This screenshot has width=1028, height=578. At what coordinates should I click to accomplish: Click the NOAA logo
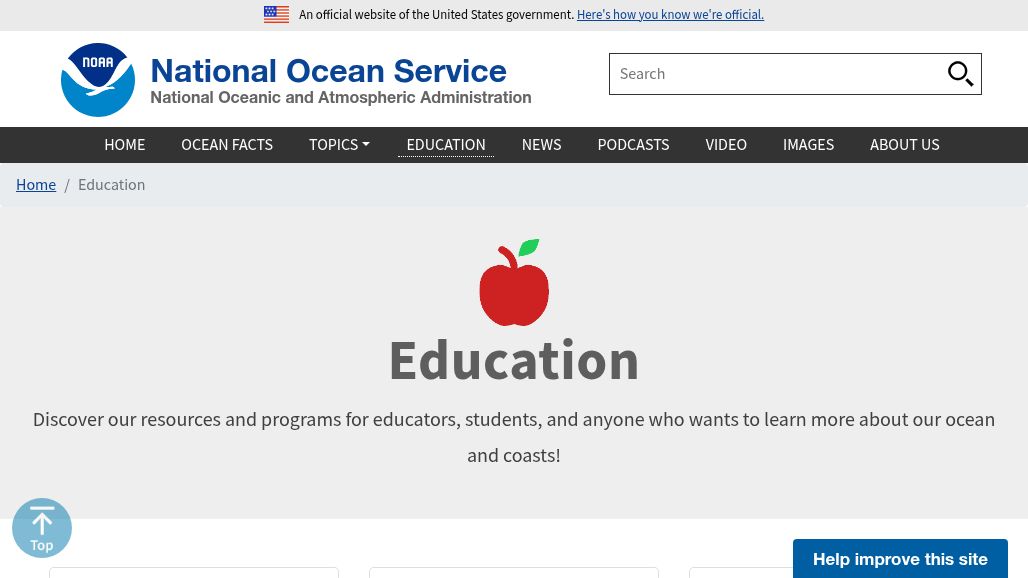pyautogui.click(x=97, y=79)
